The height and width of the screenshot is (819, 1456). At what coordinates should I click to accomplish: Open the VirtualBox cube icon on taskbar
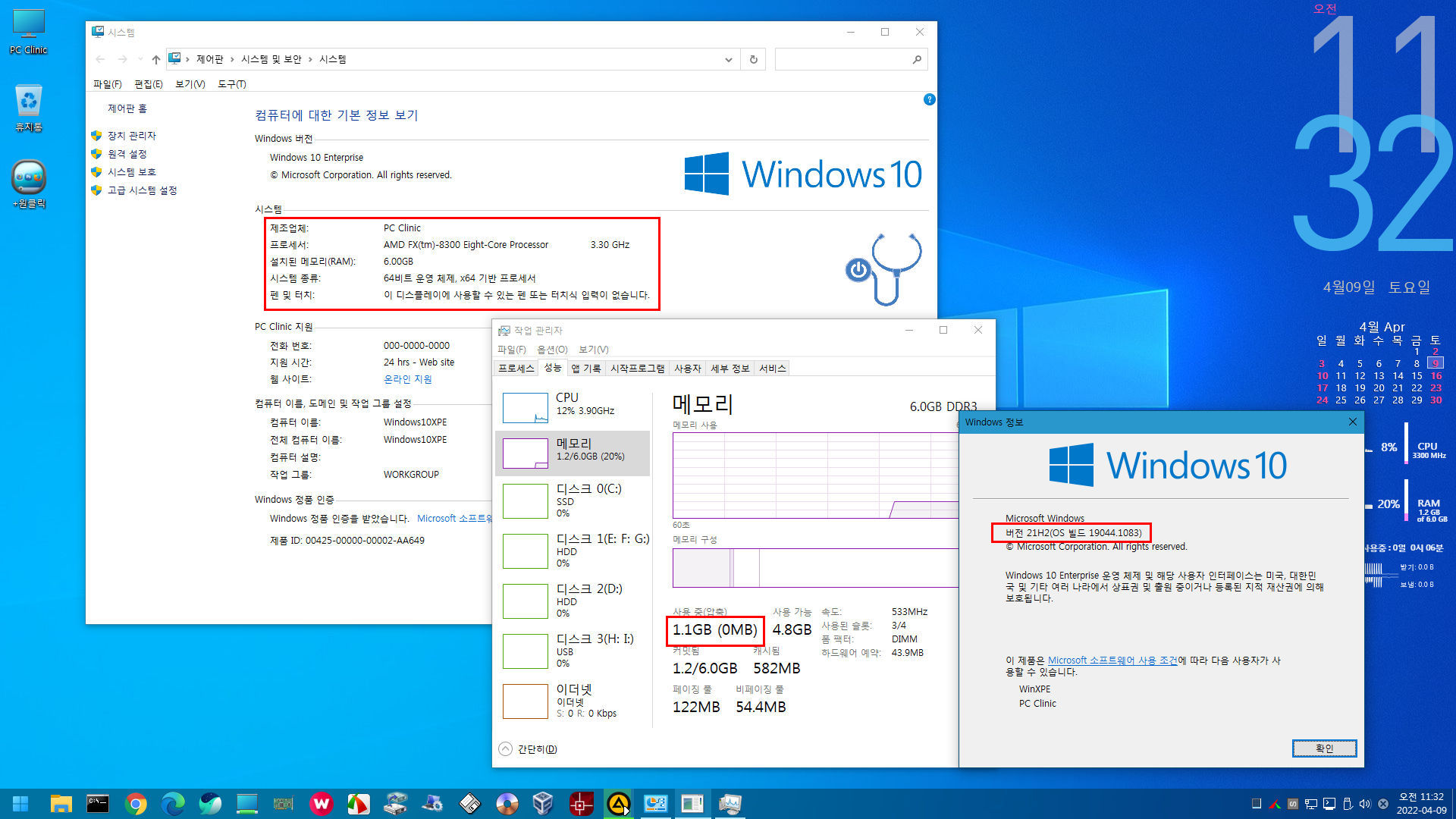point(543,804)
